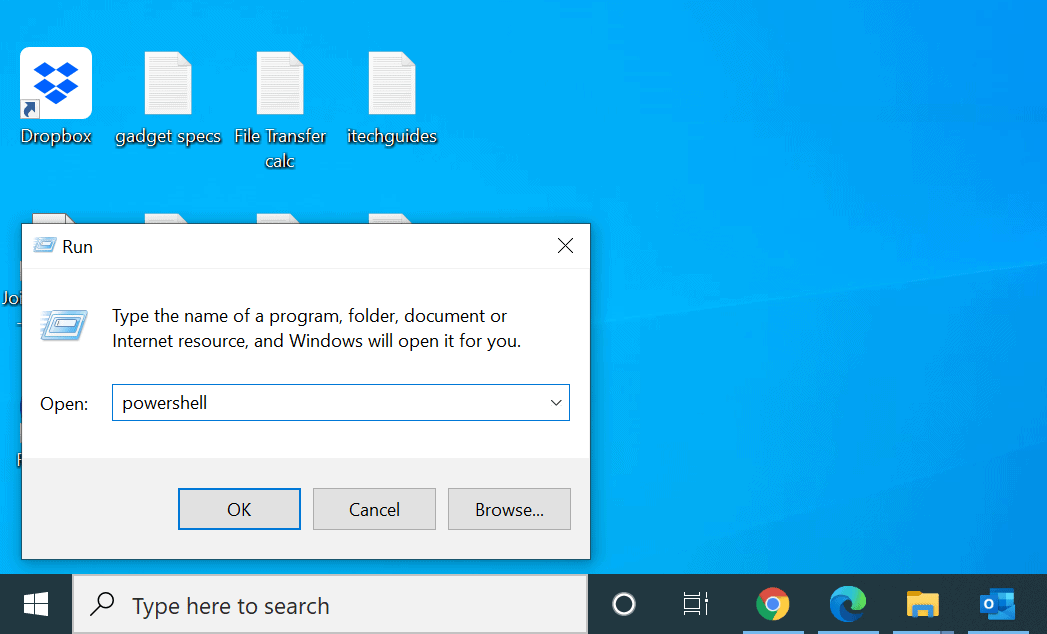This screenshot has height=634, width=1047.
Task: Click the search magnifier in the taskbar
Action: (x=101, y=604)
